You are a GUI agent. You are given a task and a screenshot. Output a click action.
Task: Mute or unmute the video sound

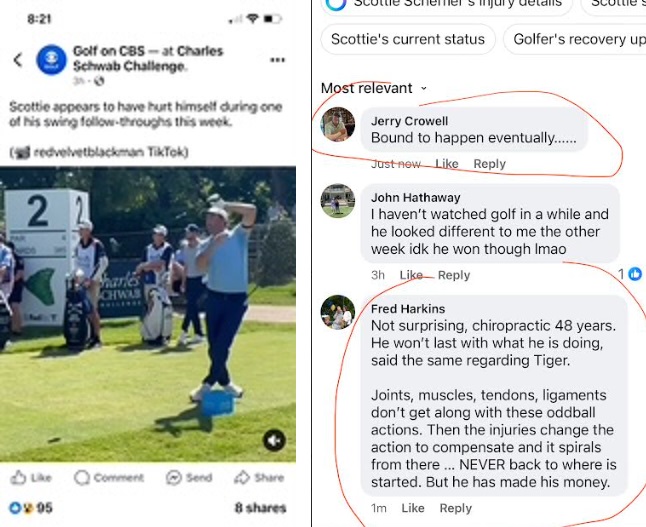(x=273, y=441)
